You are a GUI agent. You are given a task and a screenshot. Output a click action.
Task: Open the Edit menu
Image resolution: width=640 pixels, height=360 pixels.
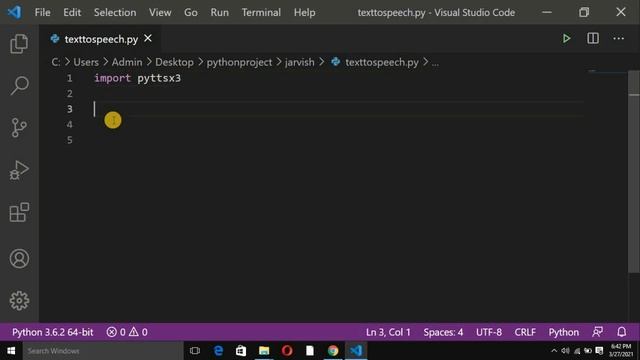coord(72,12)
